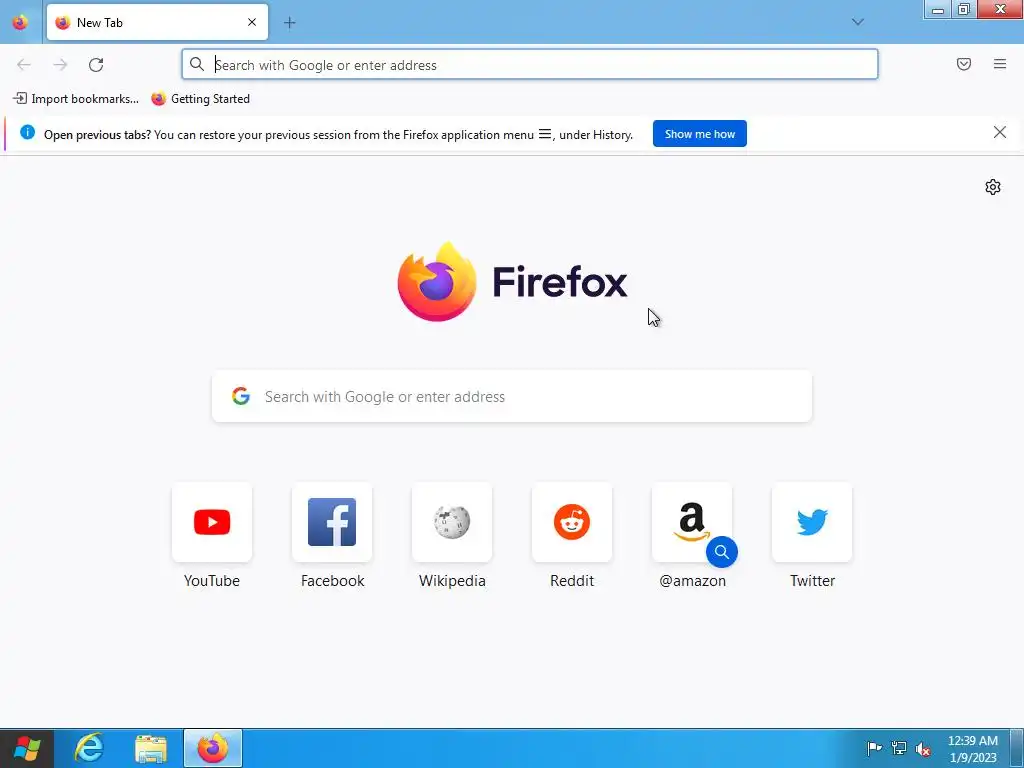Click the Twitter label text
Image resolution: width=1024 pixels, height=768 pixels.
tap(812, 581)
